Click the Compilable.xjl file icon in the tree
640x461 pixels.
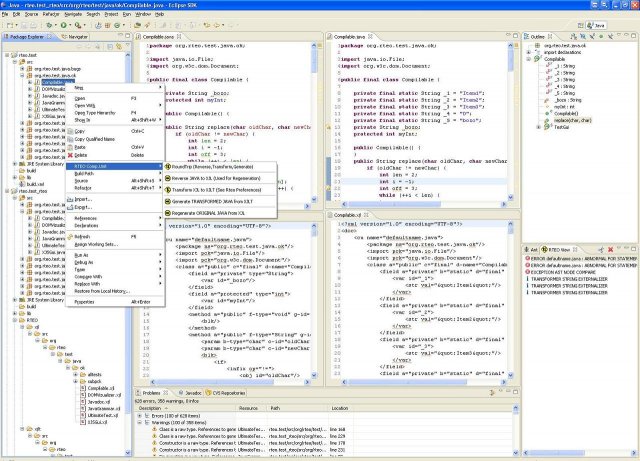click(83, 388)
